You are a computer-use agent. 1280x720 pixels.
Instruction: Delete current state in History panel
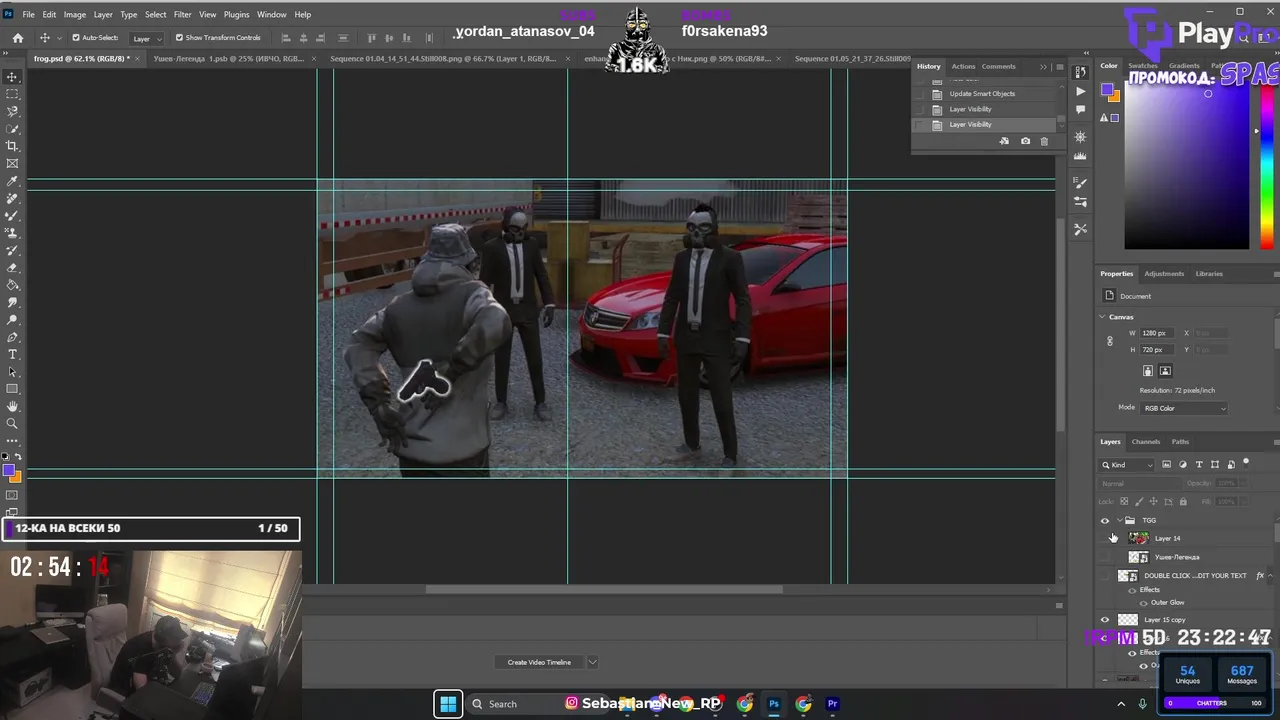coord(1044,141)
